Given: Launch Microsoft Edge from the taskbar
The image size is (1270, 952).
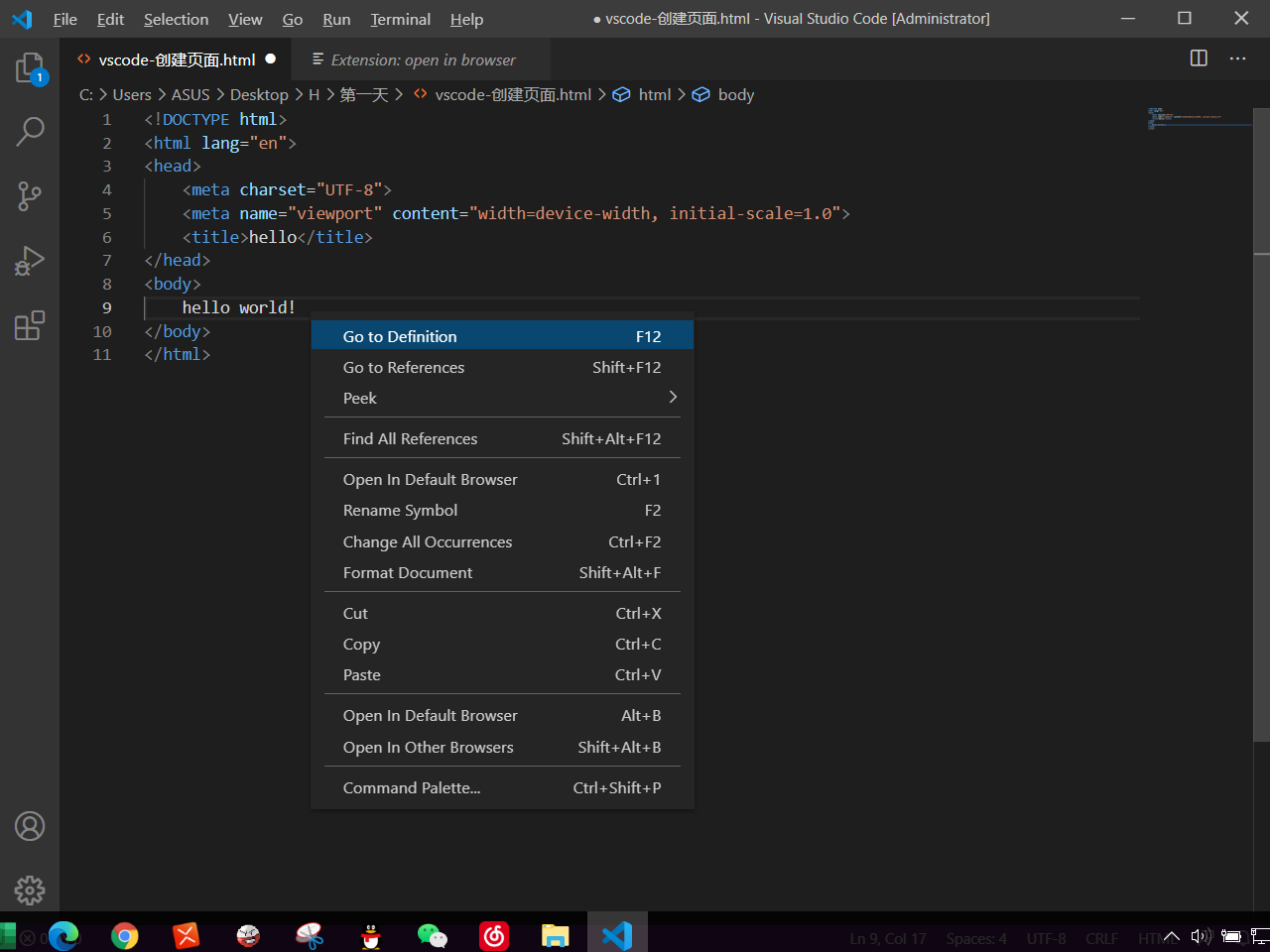Looking at the screenshot, I should pyautogui.click(x=63, y=935).
